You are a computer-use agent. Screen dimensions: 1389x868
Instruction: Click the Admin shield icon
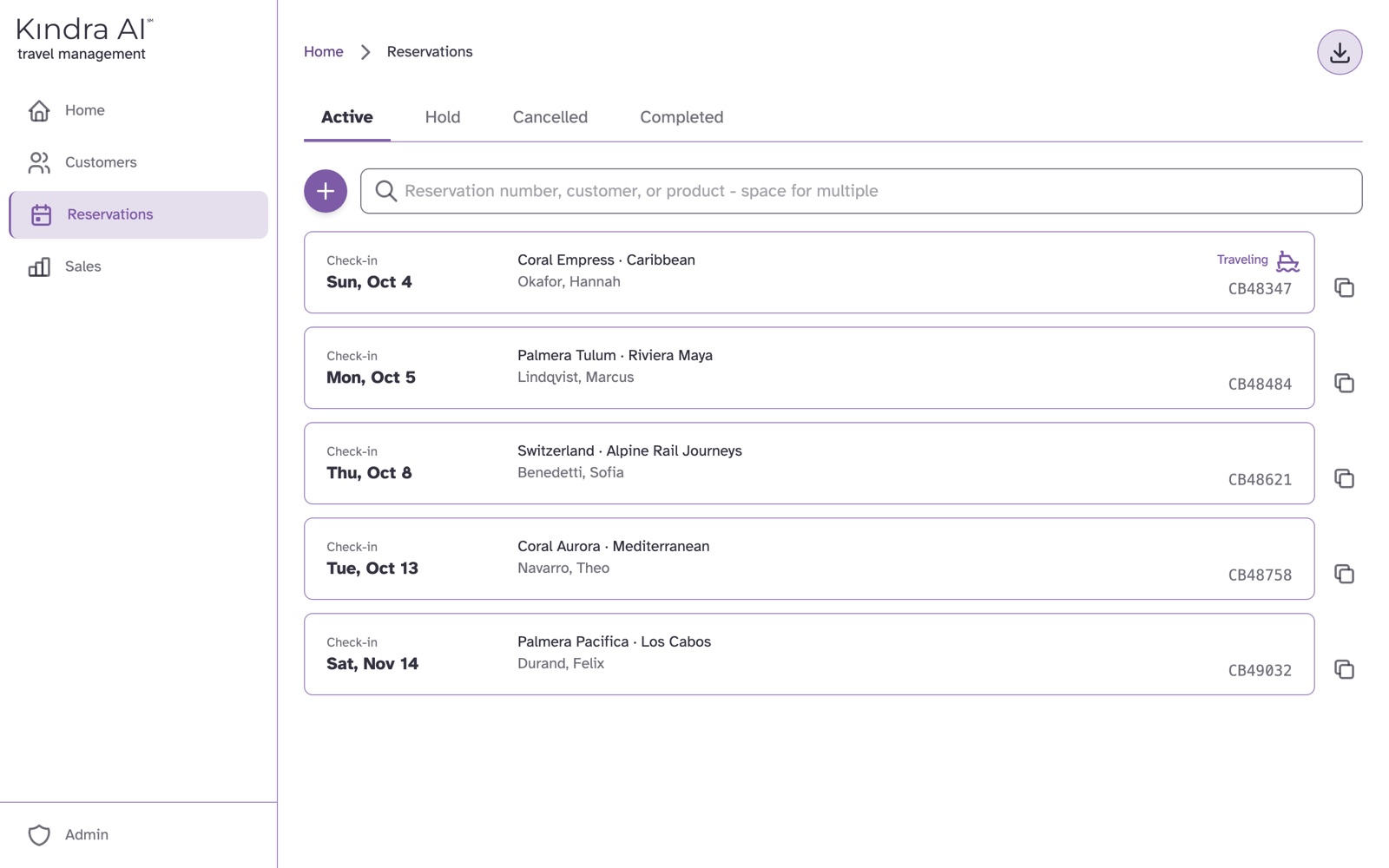(39, 835)
